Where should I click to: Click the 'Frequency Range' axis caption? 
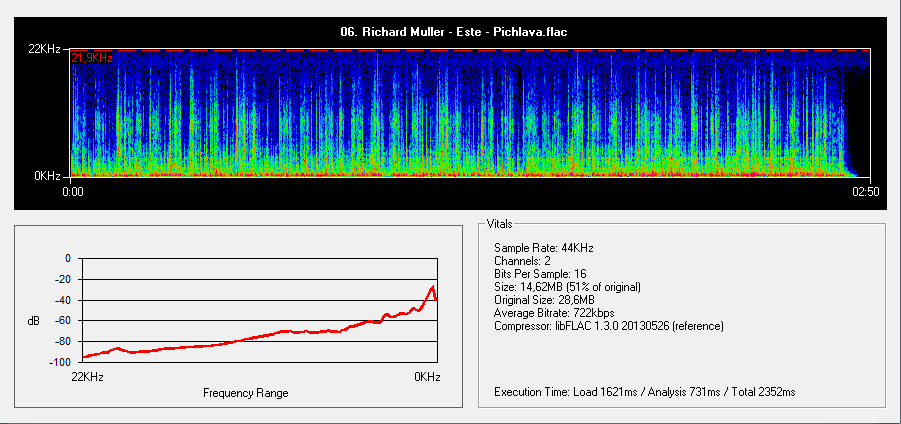pyautogui.click(x=245, y=393)
